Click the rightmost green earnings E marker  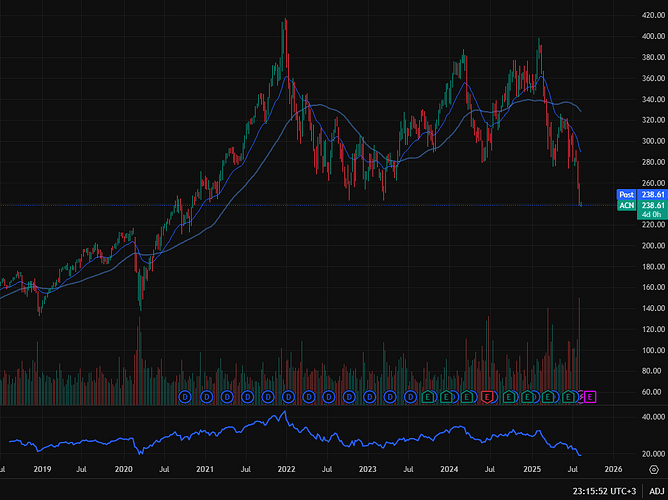pos(569,397)
